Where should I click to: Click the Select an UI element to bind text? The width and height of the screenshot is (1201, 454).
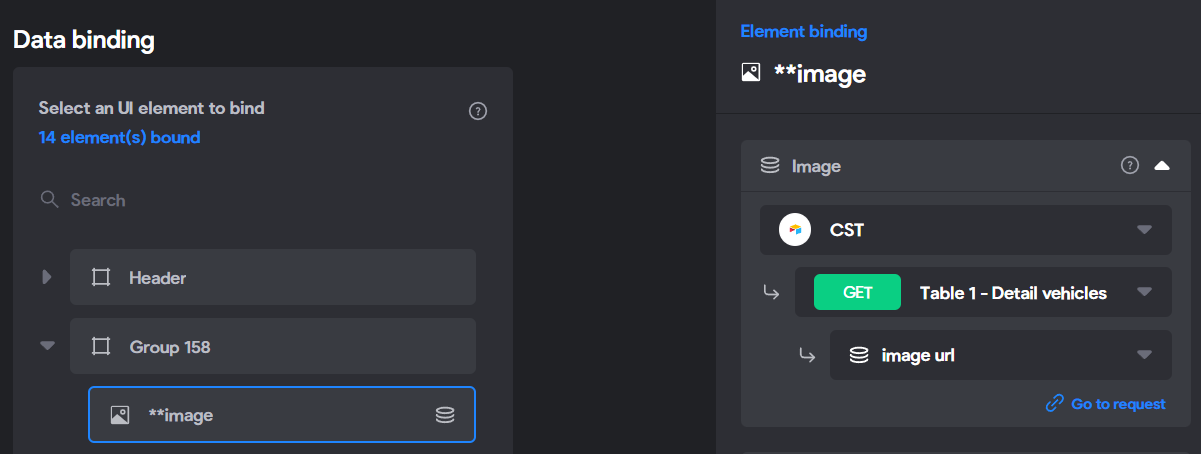[151, 107]
